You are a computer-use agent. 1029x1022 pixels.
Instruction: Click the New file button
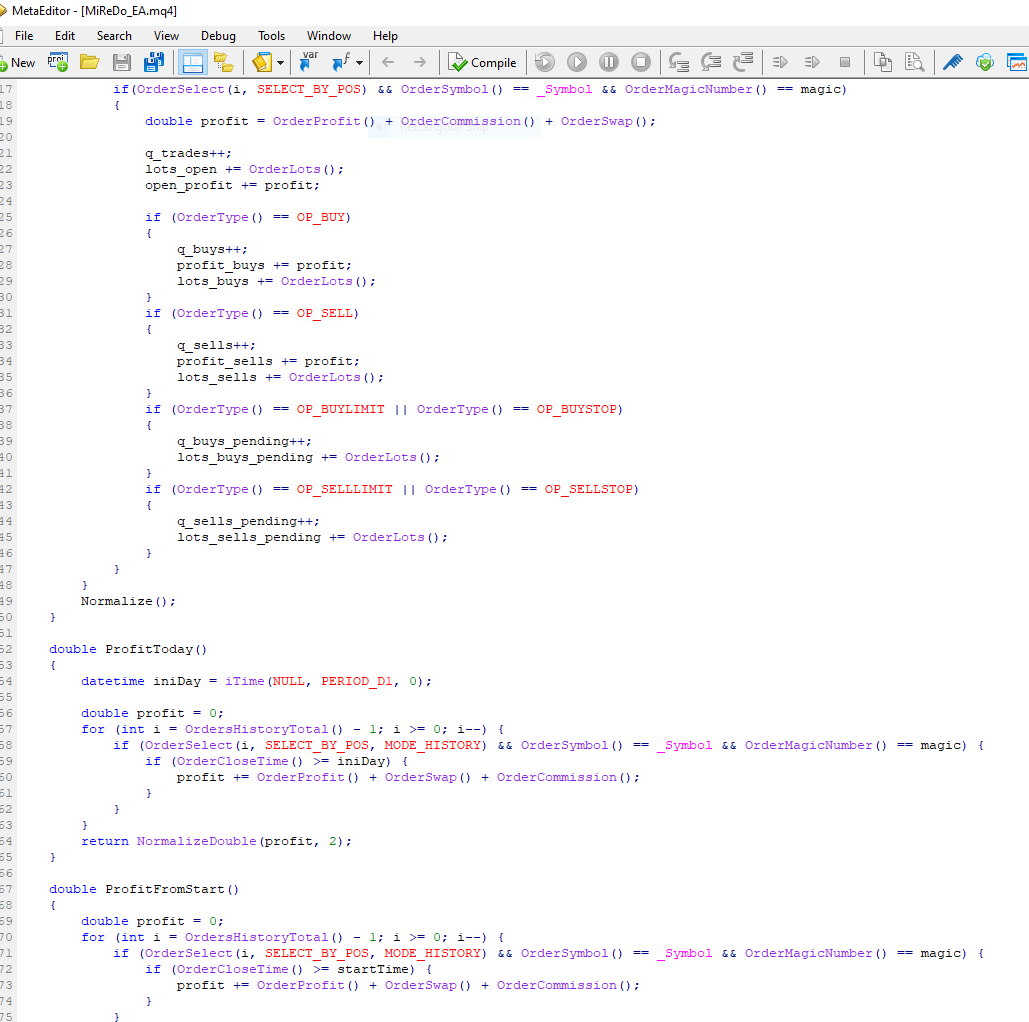[18, 62]
